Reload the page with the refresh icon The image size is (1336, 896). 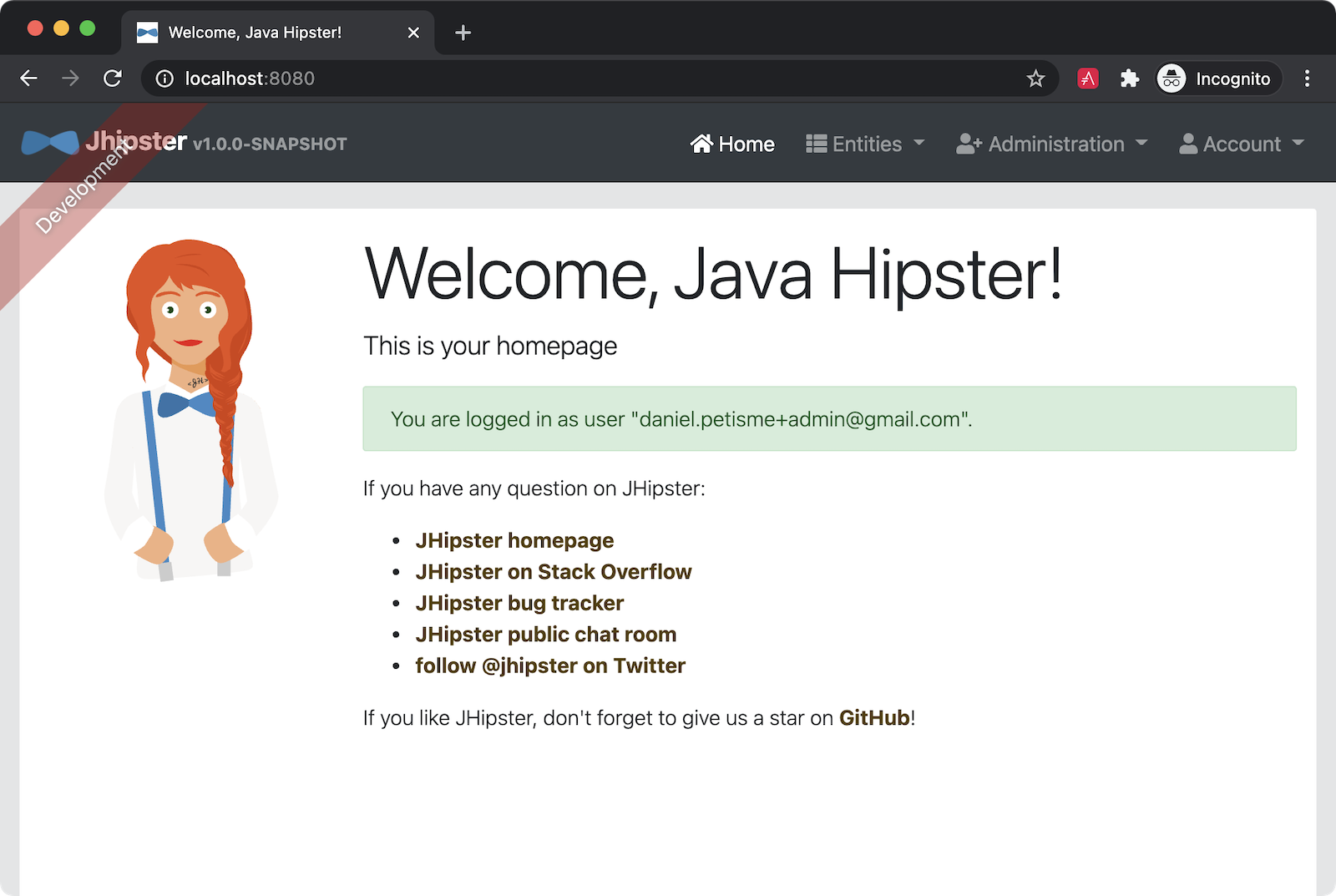113,78
